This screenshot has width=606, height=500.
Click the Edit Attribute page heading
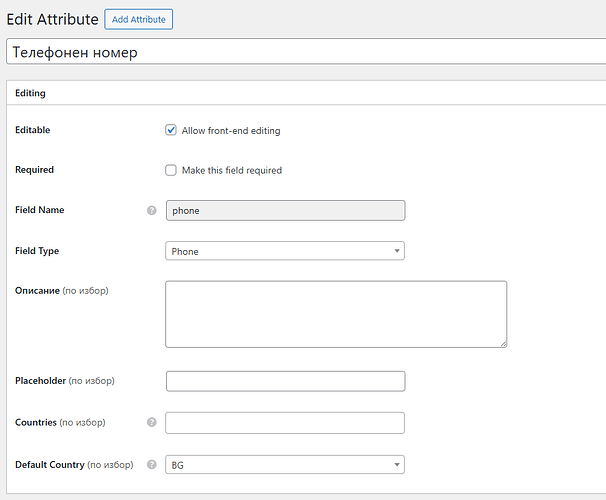51,19
